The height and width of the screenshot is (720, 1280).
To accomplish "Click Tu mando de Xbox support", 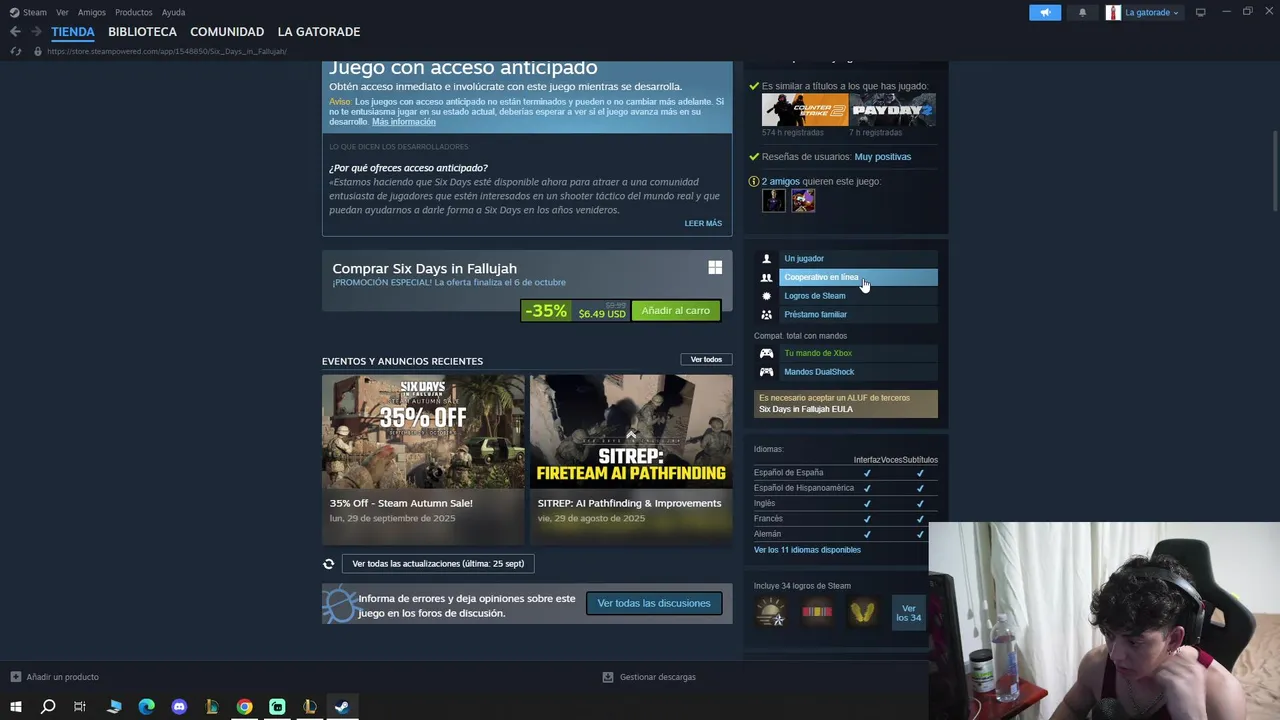I will click(x=858, y=353).
